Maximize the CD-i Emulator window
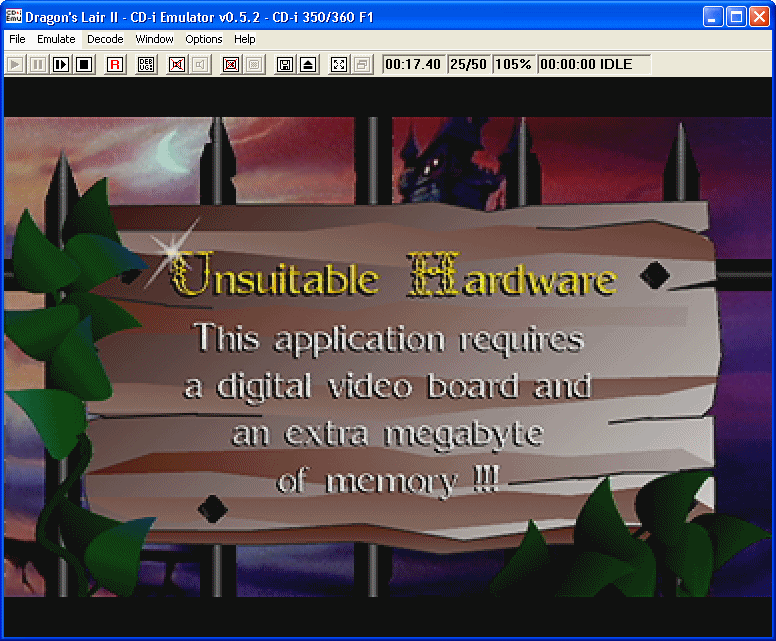Viewport: 776px width, 641px height. (x=736, y=17)
